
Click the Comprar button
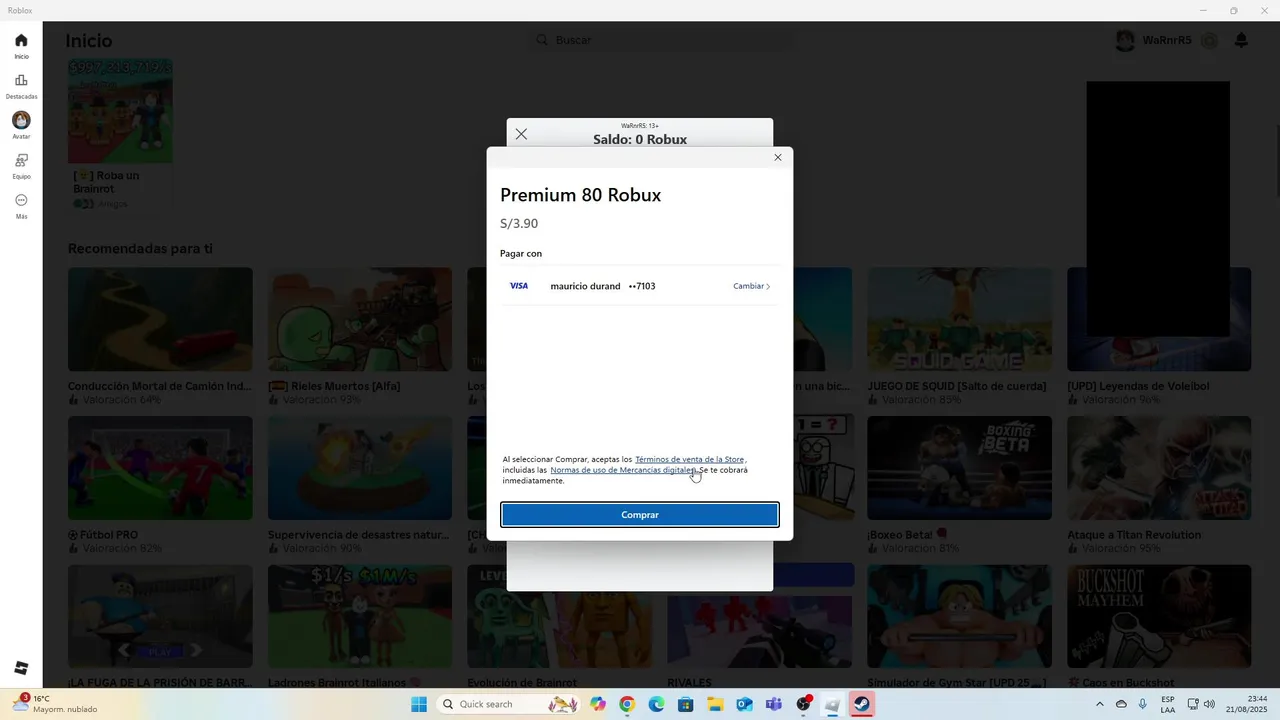640,515
